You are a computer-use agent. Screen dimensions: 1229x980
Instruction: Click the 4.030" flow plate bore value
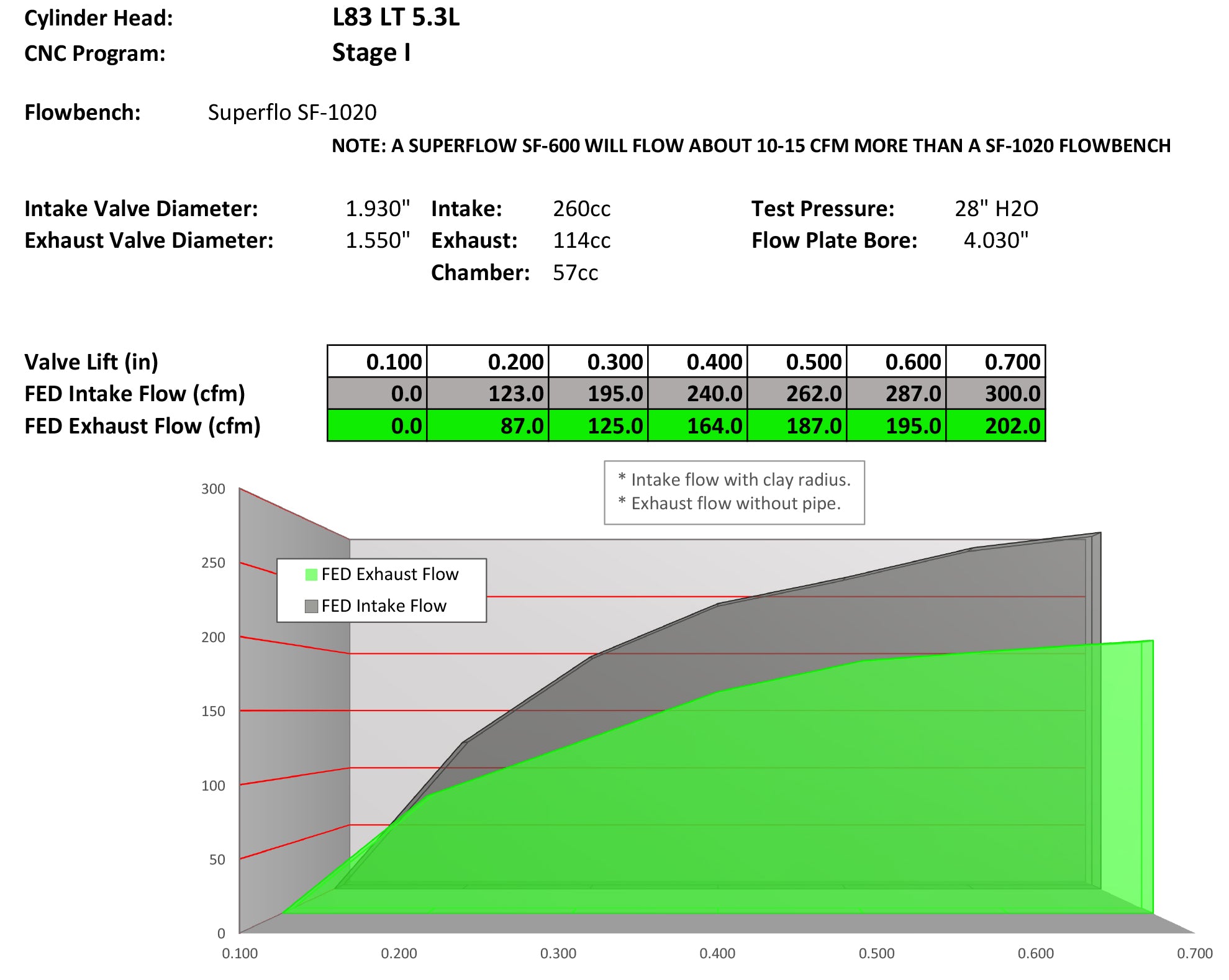(x=995, y=240)
